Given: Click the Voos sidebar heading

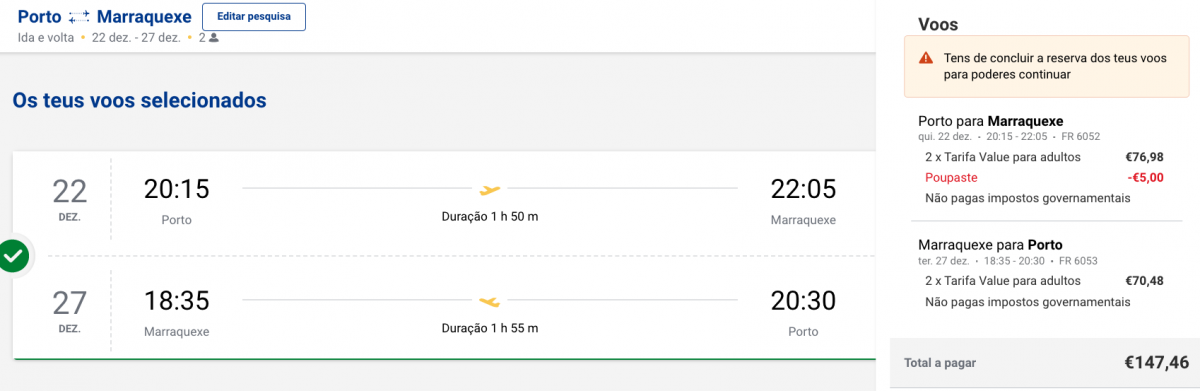Looking at the screenshot, I should [938, 25].
